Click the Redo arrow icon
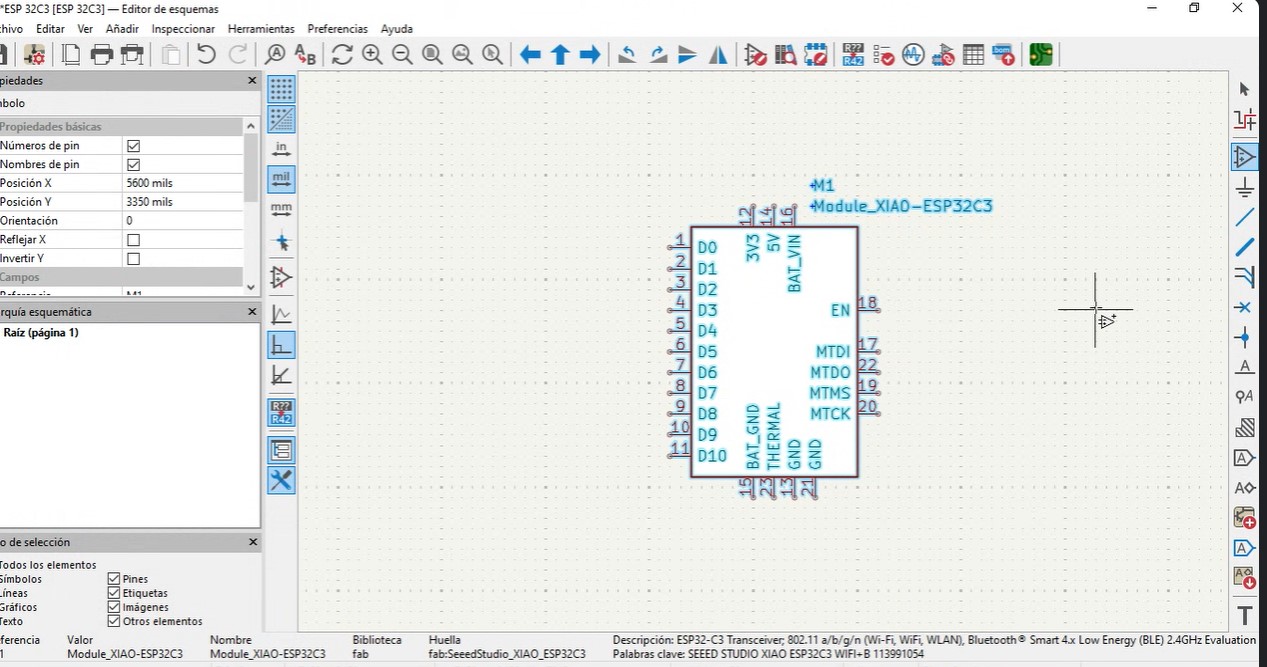Screen dimensions: 1267x667 237,55
